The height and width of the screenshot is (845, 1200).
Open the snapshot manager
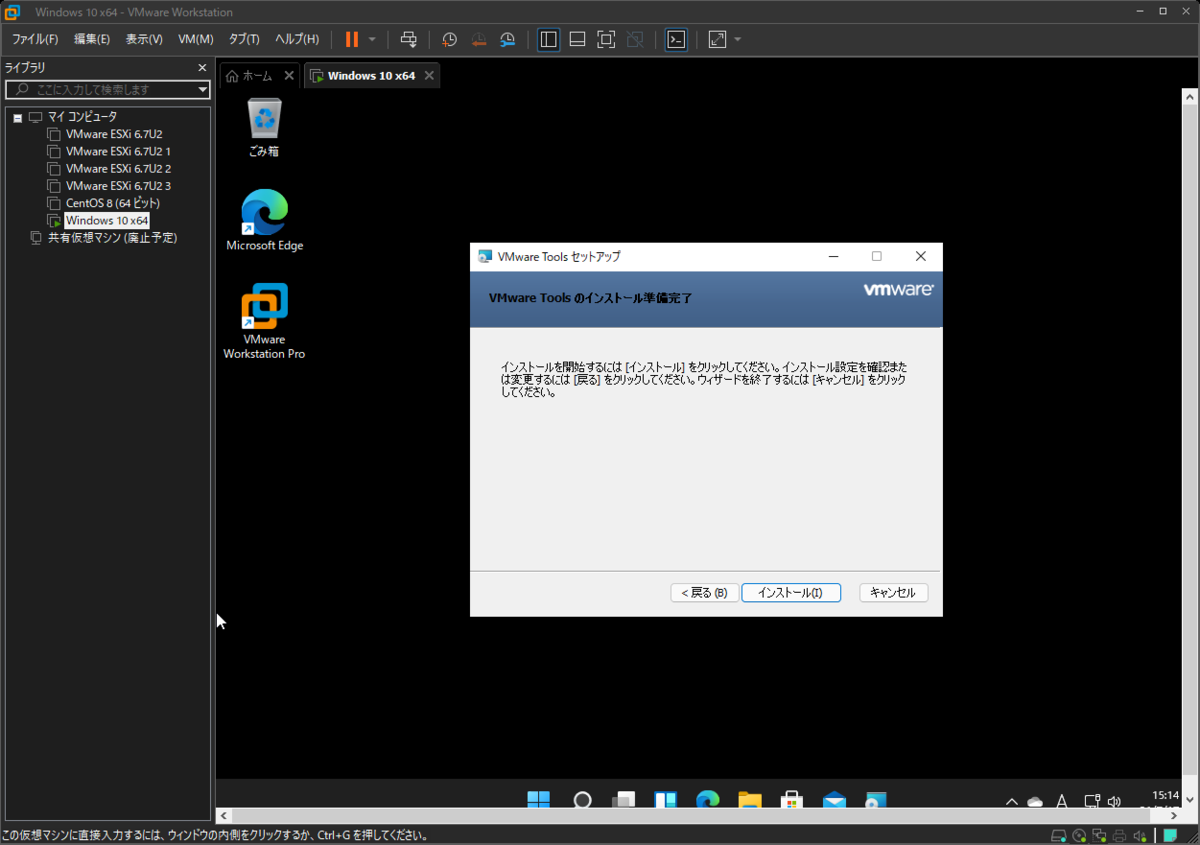[508, 39]
